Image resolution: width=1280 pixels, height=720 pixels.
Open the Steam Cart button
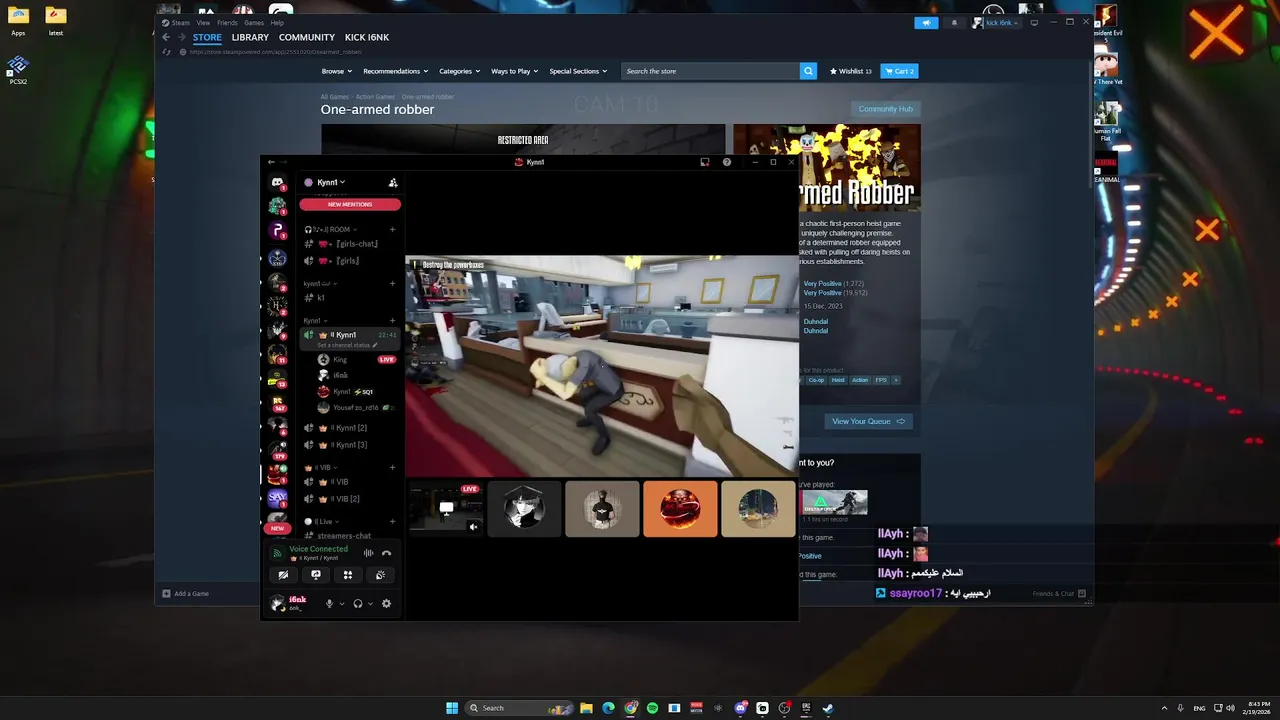click(899, 71)
